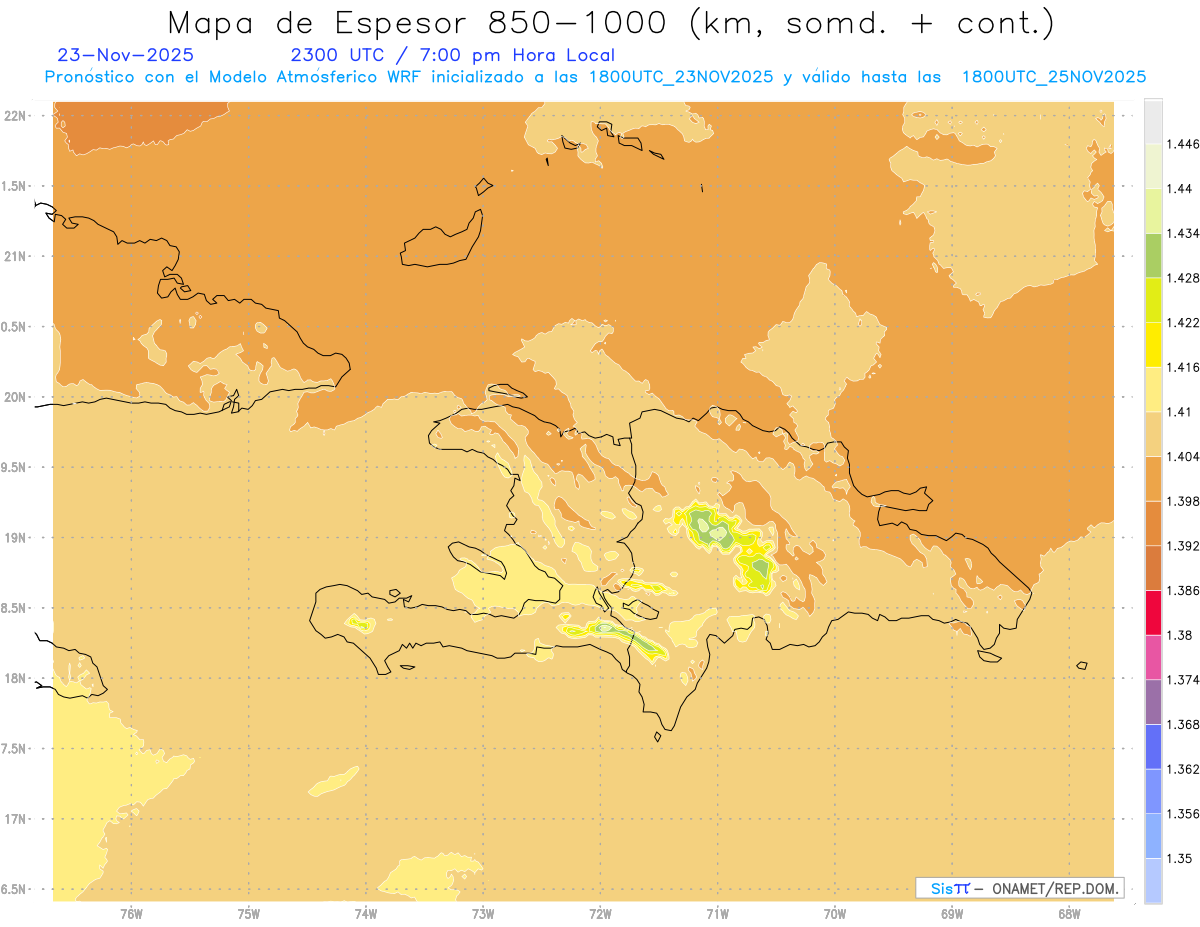1200x927 pixels.
Task: Click the grey legend band above 1.446
Action: pyautogui.click(x=1153, y=121)
